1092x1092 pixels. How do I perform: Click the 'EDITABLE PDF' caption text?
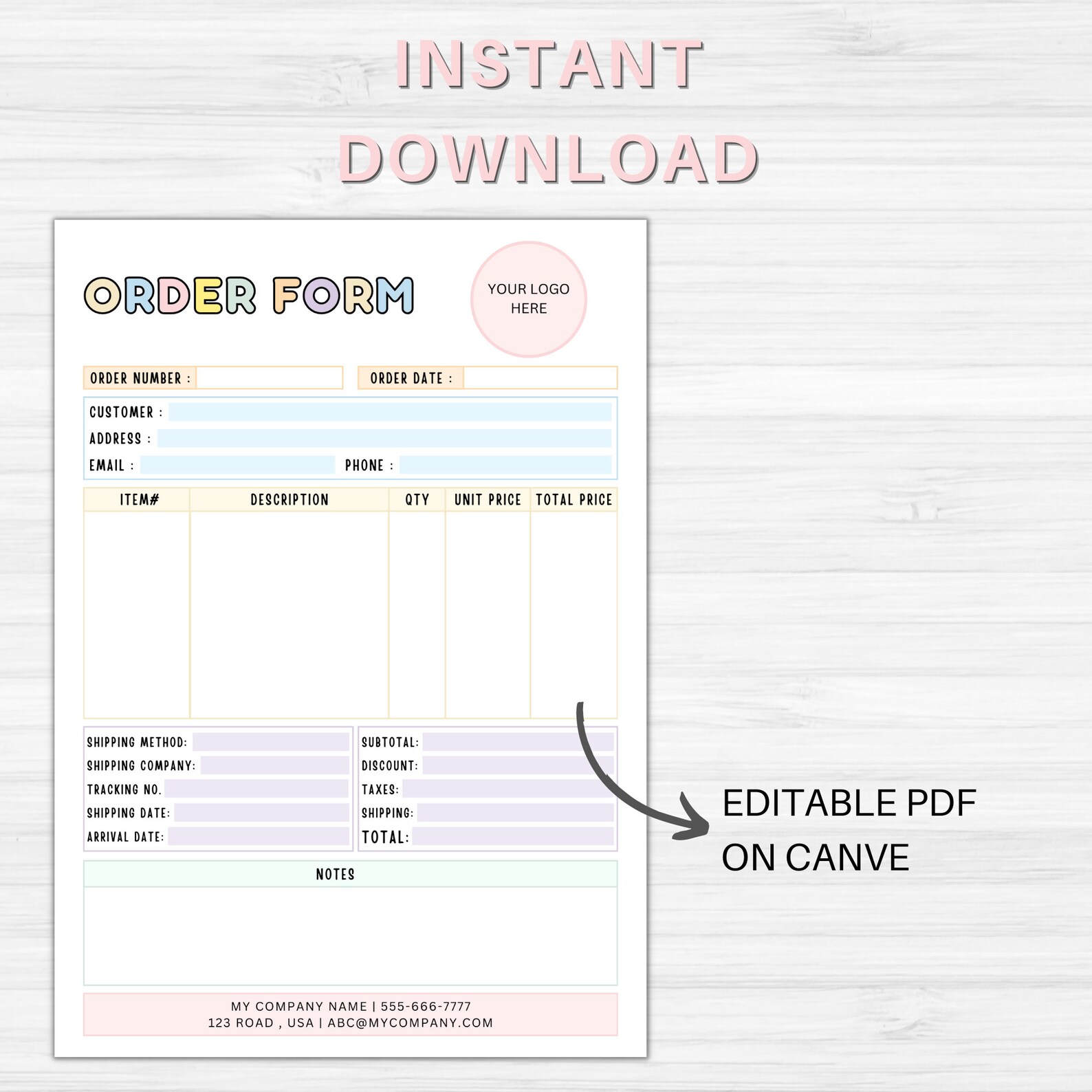click(x=849, y=803)
